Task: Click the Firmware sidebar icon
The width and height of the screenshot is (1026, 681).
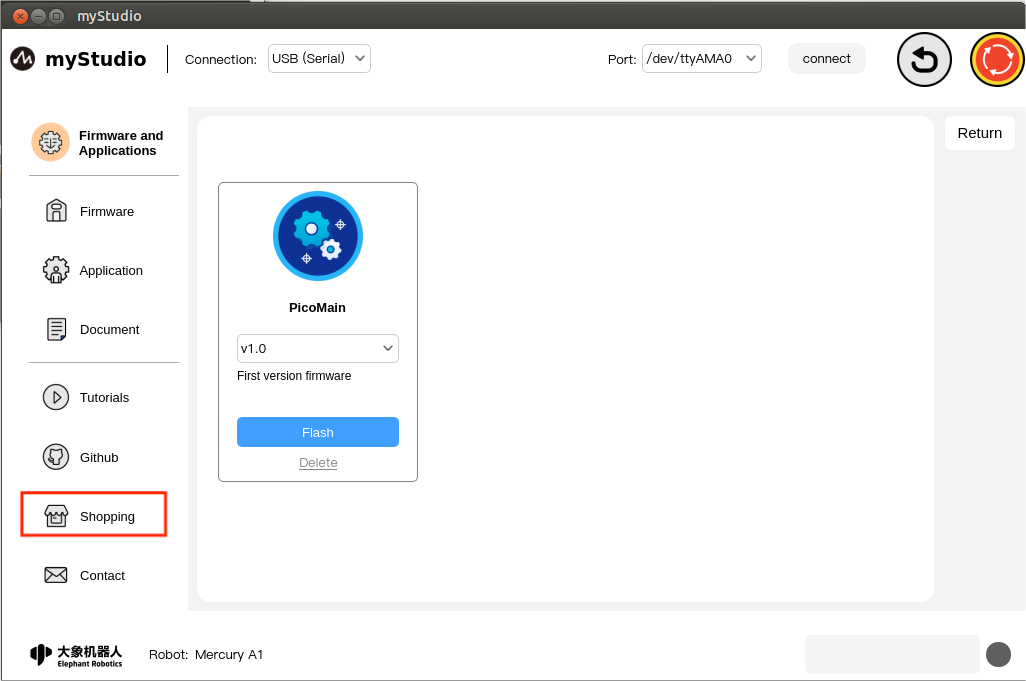Action: (56, 211)
